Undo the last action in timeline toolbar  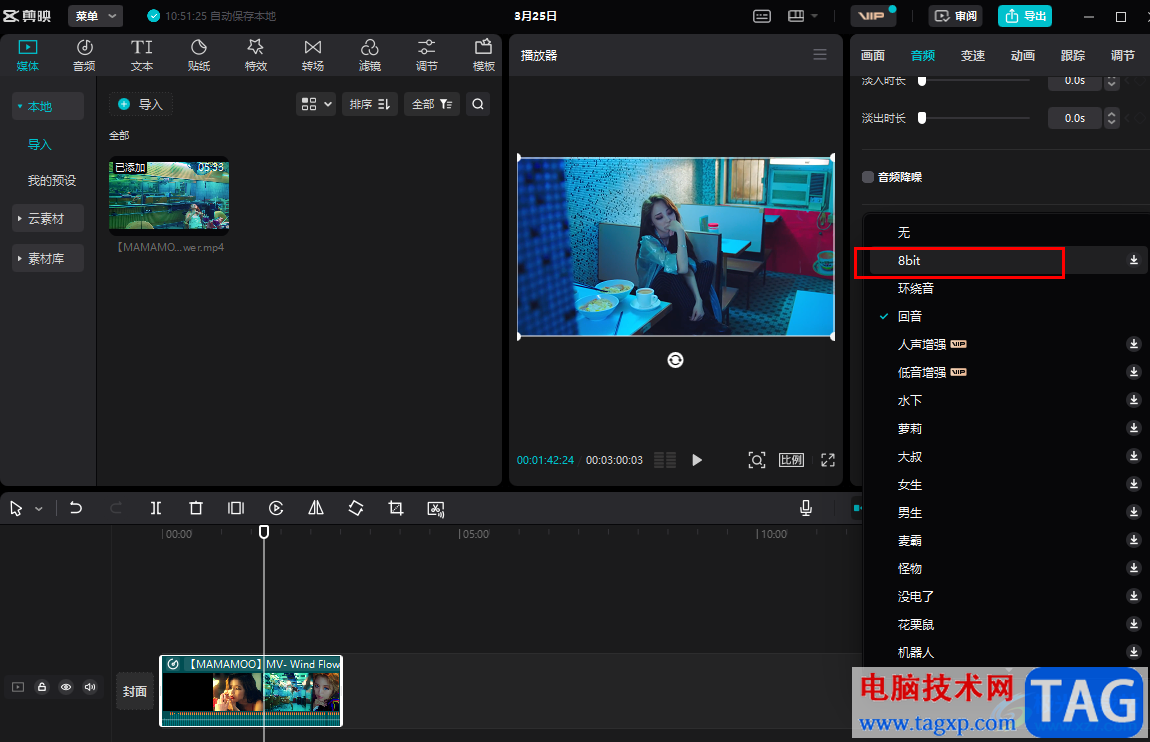76,508
